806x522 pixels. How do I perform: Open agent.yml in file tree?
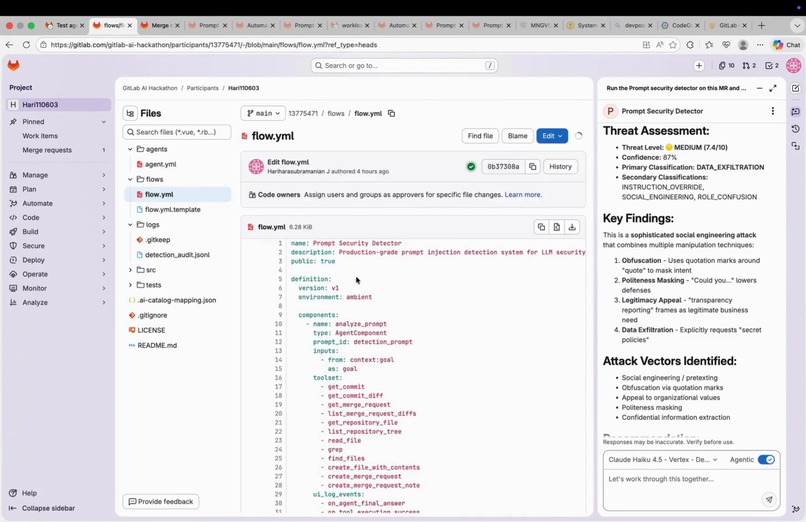(160, 164)
